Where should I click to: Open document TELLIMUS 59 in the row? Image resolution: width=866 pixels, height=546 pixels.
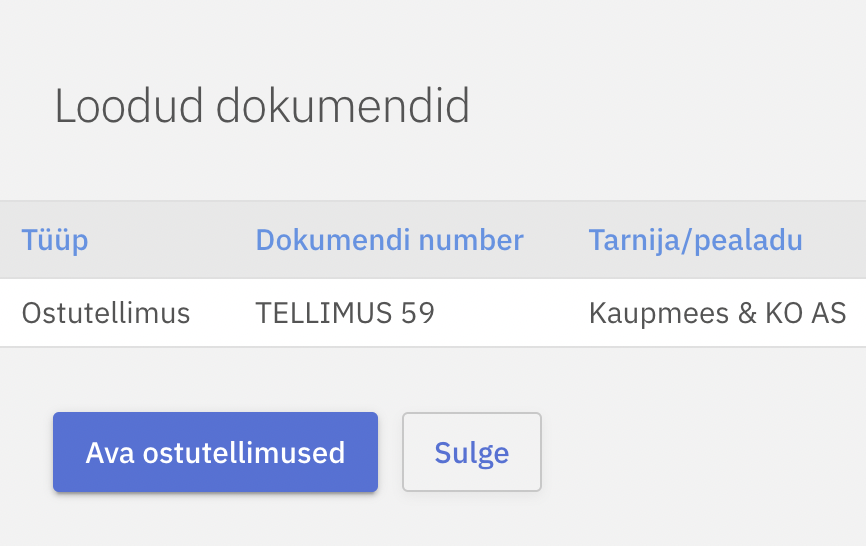(345, 313)
